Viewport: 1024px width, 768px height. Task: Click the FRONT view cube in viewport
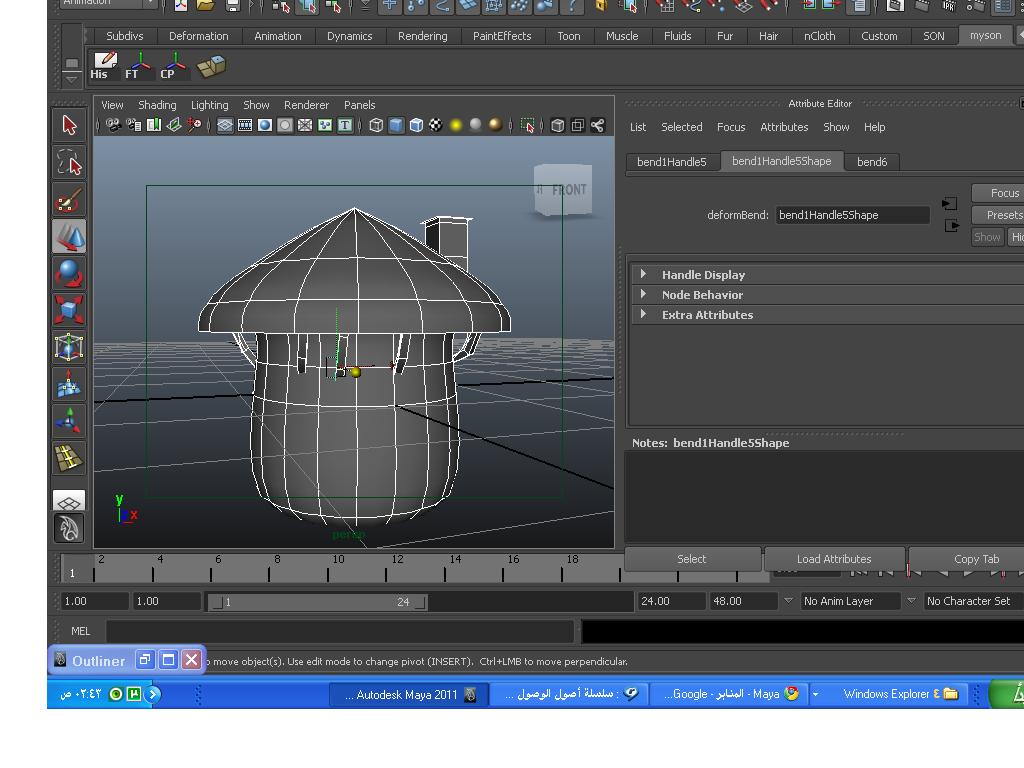(563, 189)
